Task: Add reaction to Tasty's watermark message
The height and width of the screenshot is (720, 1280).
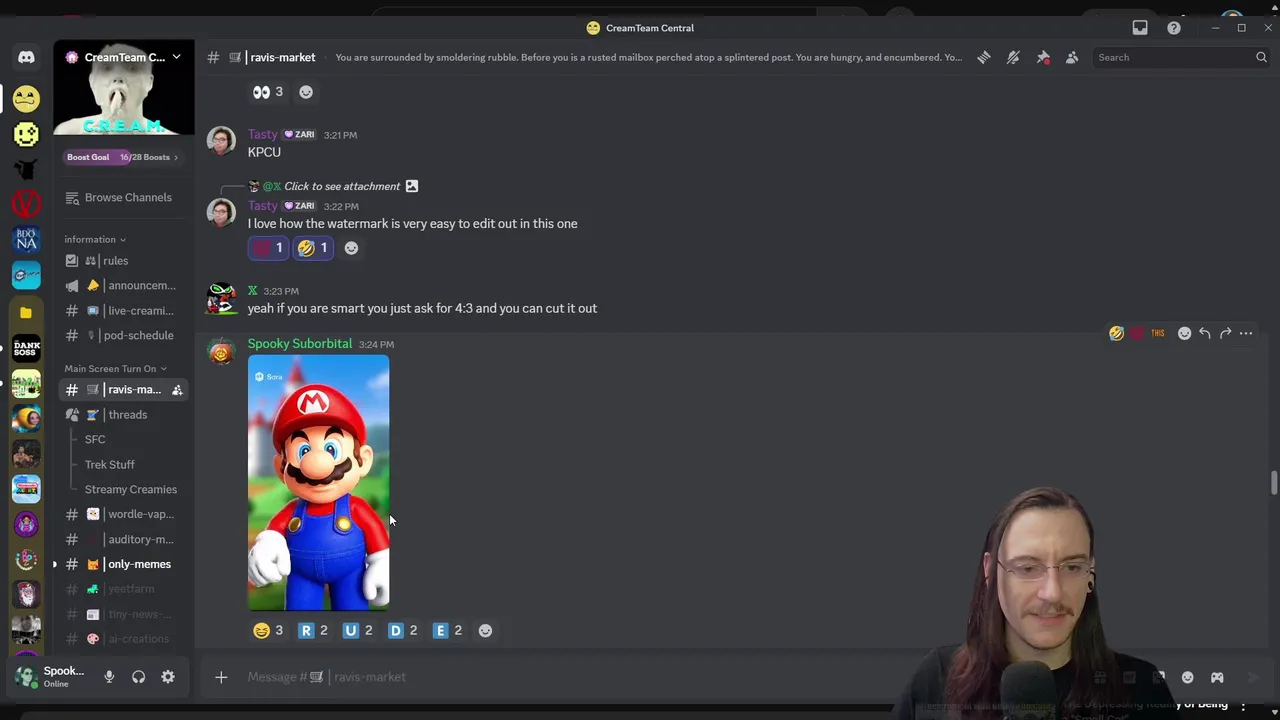Action: coord(351,248)
